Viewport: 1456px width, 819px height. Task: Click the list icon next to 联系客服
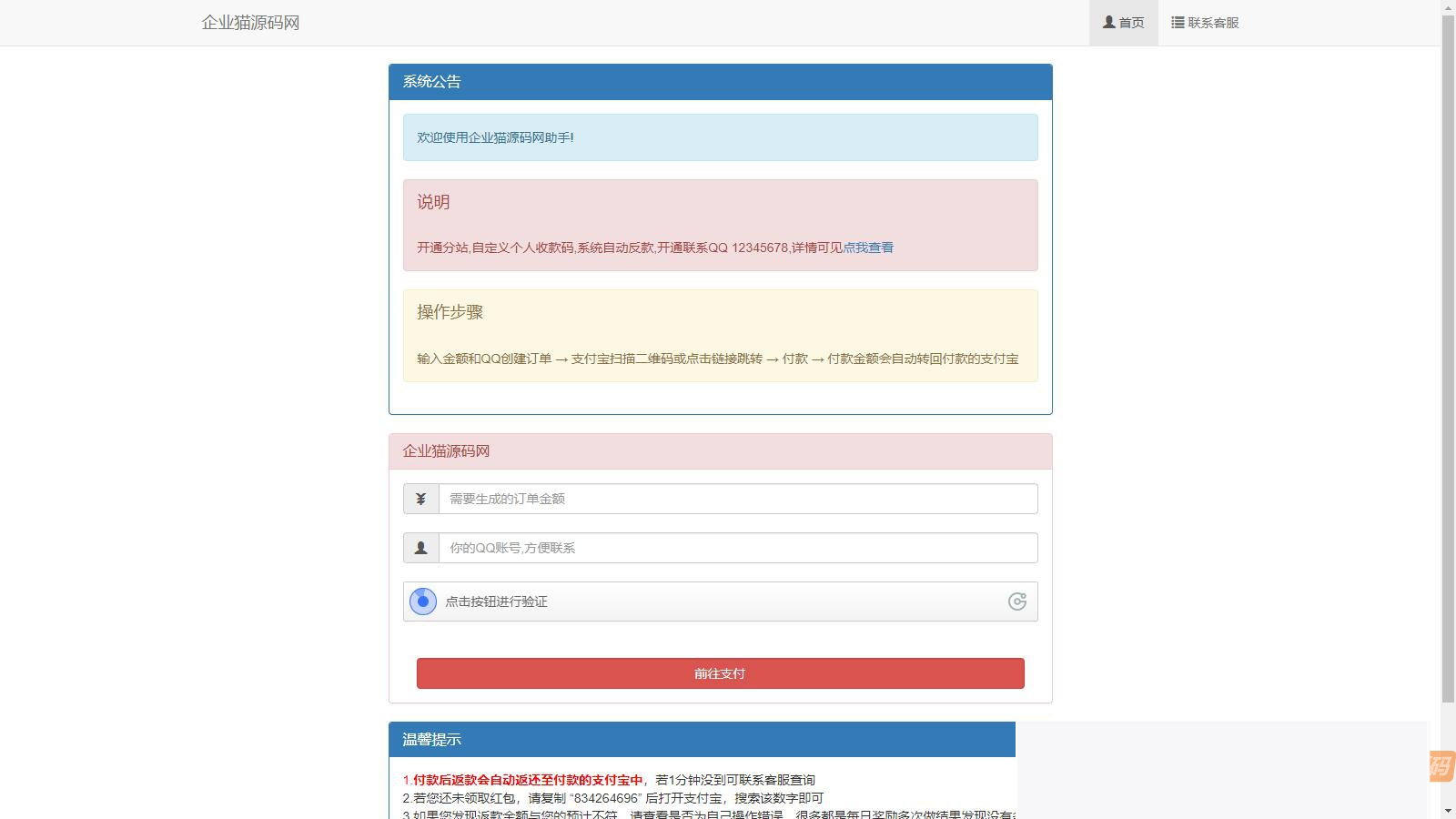coord(1174,22)
